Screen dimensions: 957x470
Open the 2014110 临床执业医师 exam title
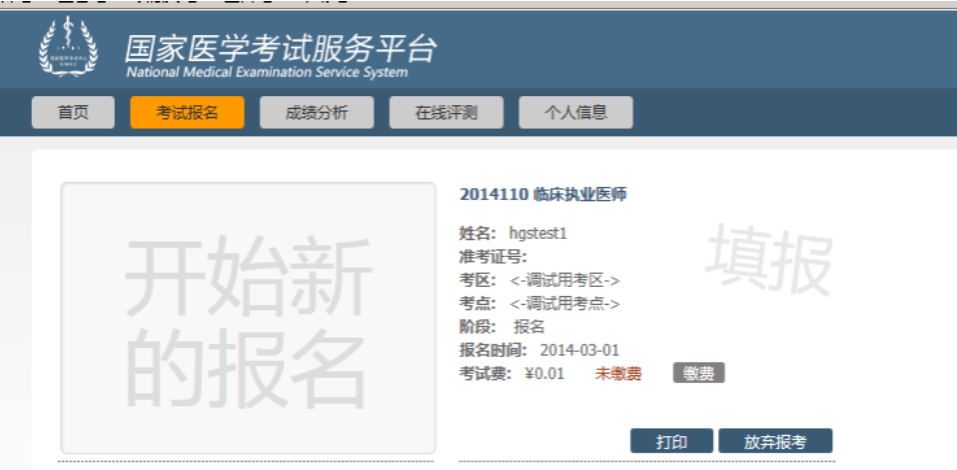(x=542, y=195)
